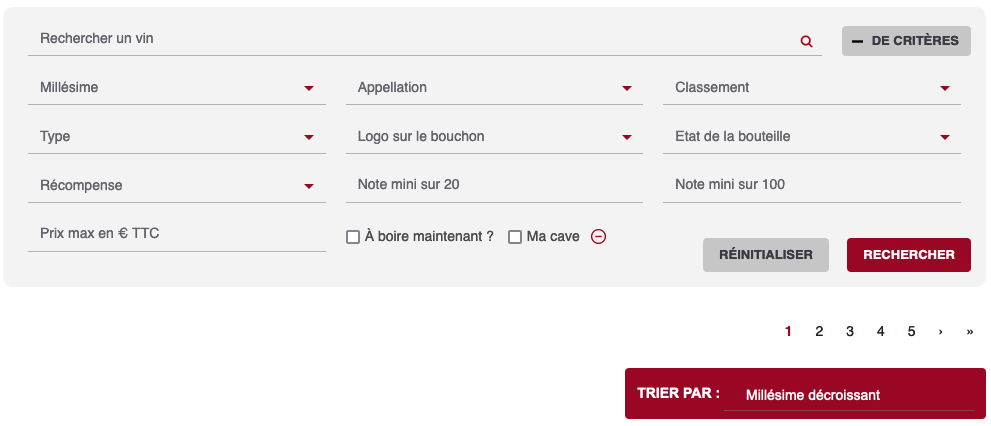Collapse criteria with DE CRITÈRES button
Screen dimensions: 991x426
[x=906, y=41]
